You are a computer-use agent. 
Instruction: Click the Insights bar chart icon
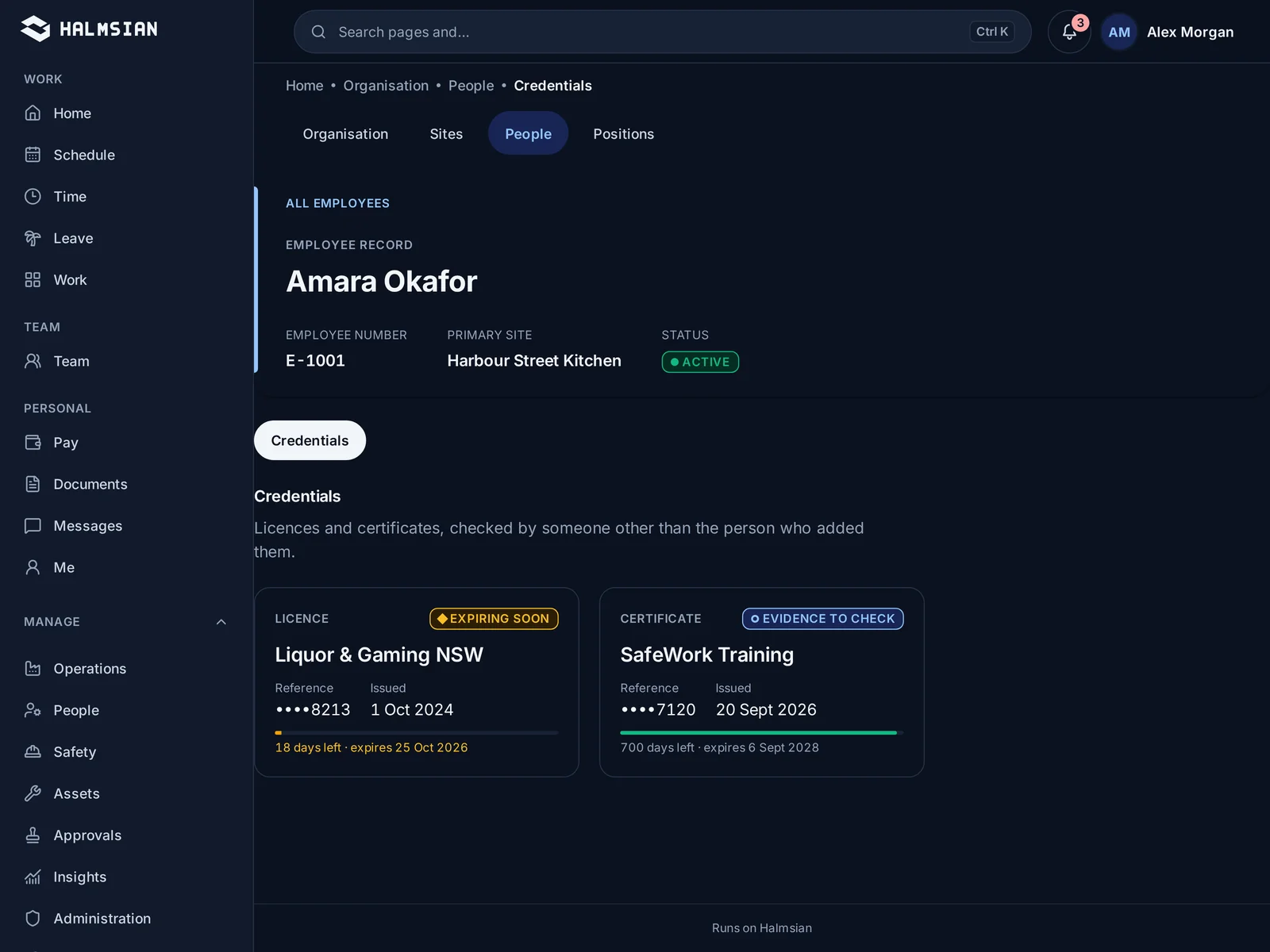(x=33, y=877)
